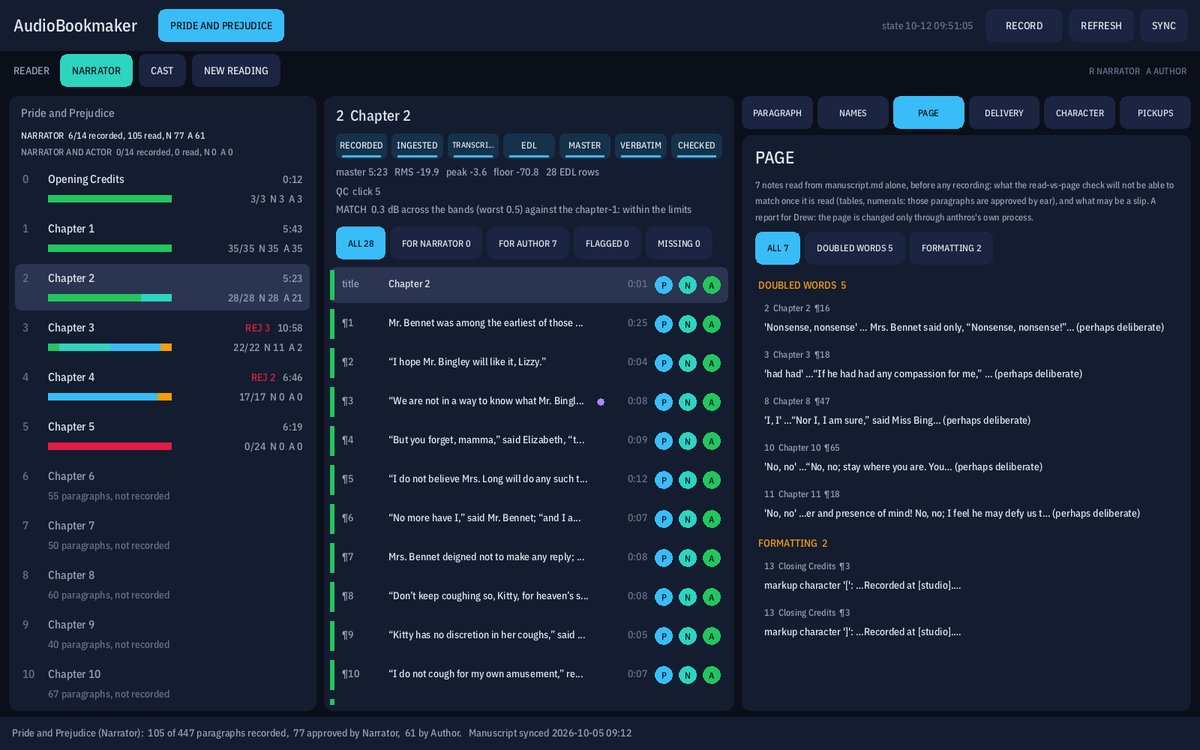1200x750 pixels.
Task: Click the Sync button
Action: tap(1164, 26)
